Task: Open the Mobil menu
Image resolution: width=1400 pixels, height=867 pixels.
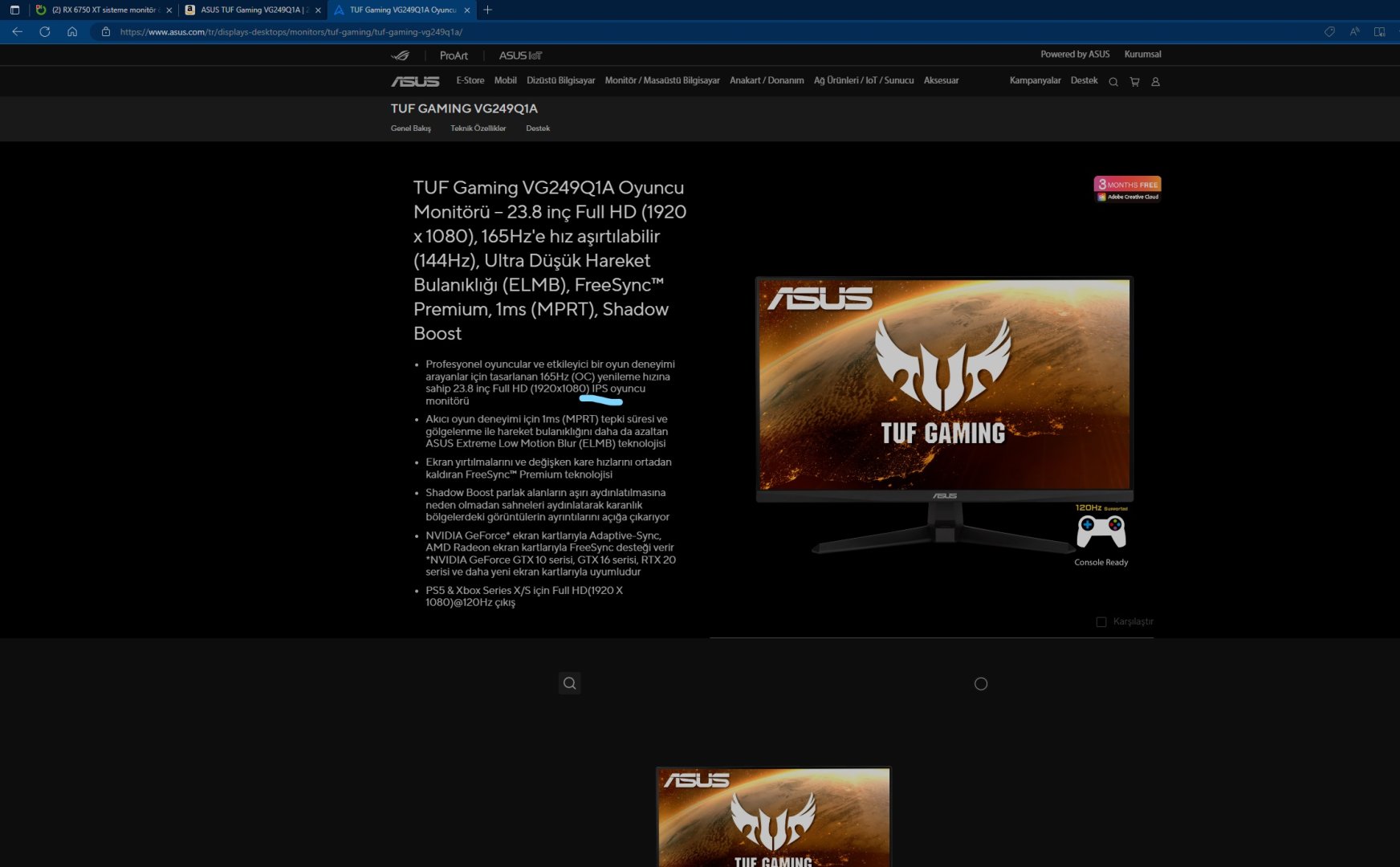Action: (x=506, y=80)
